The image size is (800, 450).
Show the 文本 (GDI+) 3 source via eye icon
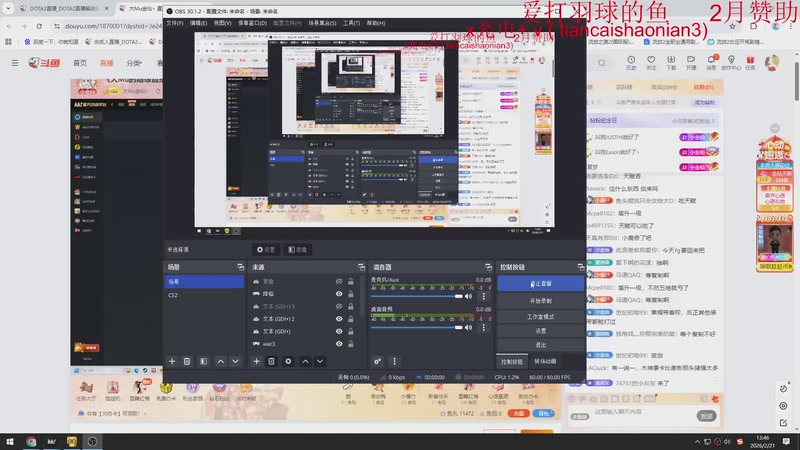click(x=339, y=306)
